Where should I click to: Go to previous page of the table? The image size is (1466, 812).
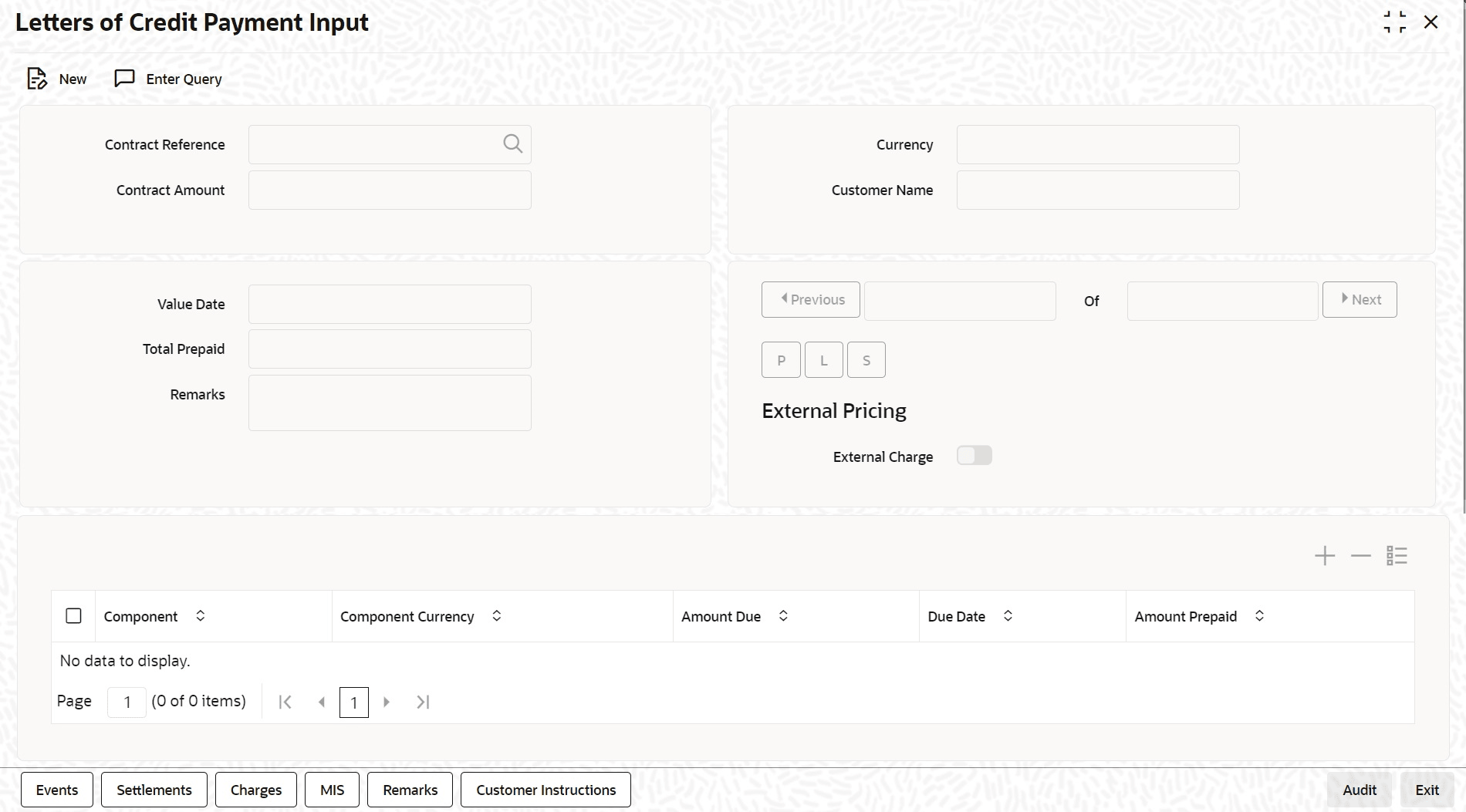[322, 702]
